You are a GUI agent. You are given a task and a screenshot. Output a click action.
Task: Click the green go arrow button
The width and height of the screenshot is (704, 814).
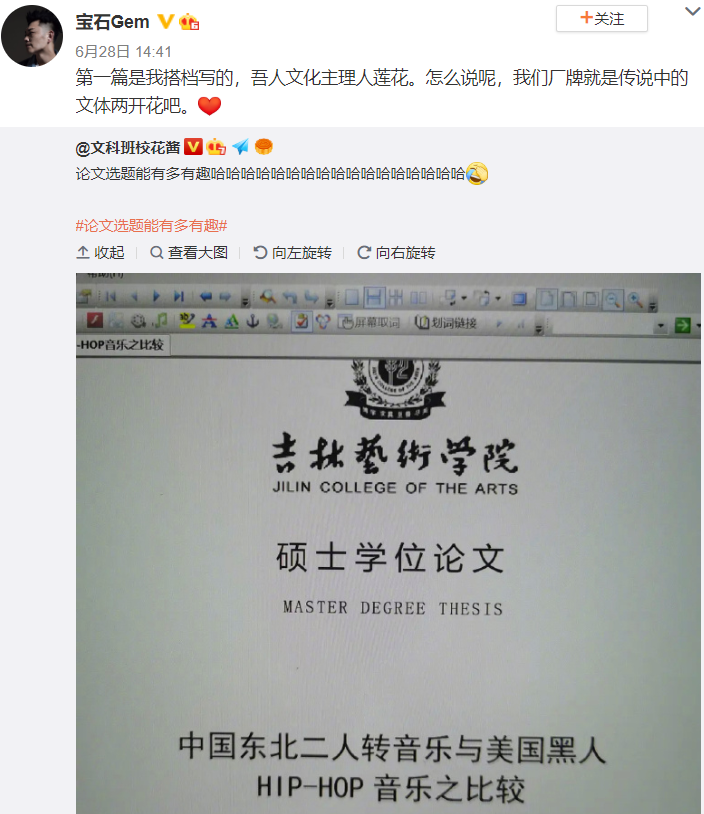pos(682,325)
